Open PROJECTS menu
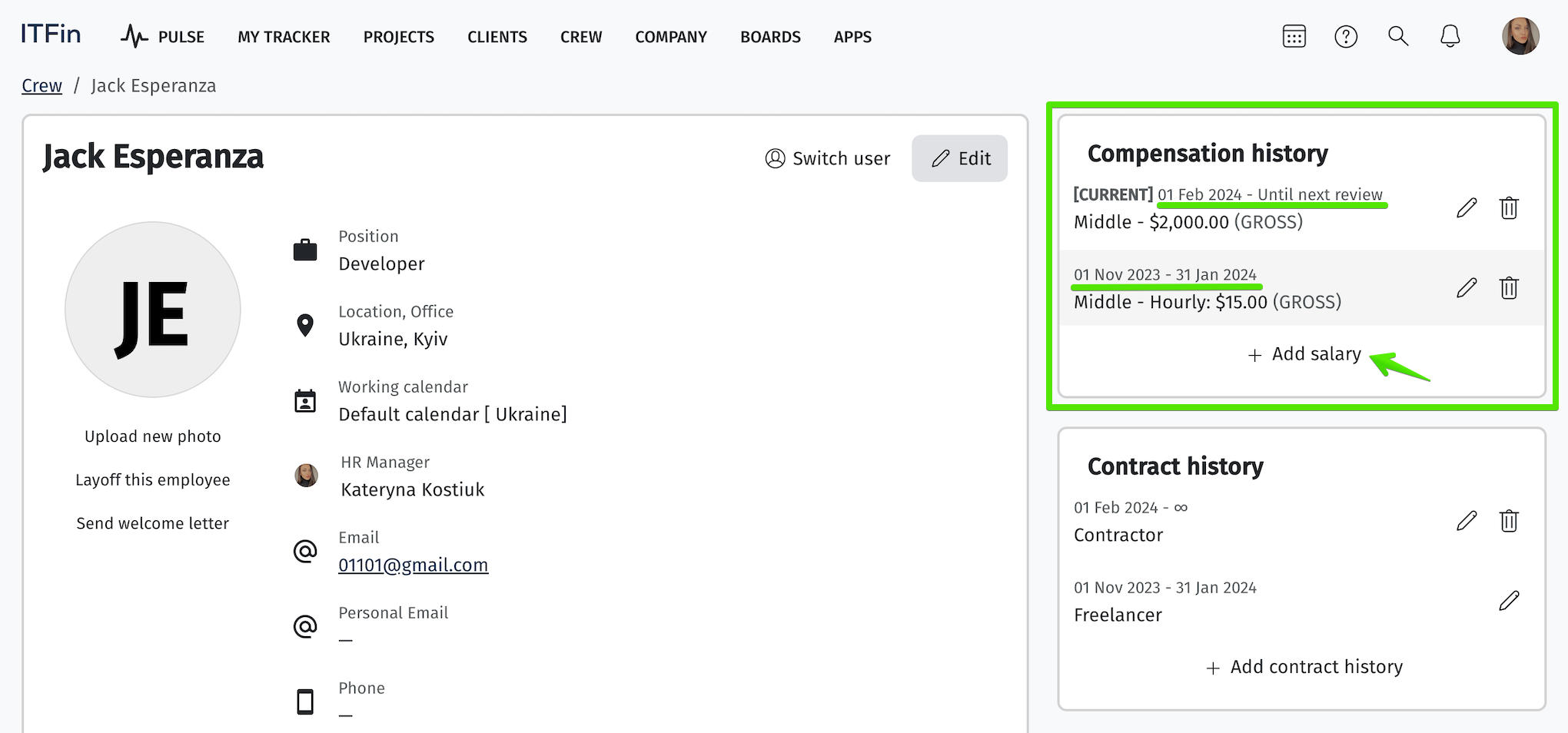1568x733 pixels. [x=399, y=37]
